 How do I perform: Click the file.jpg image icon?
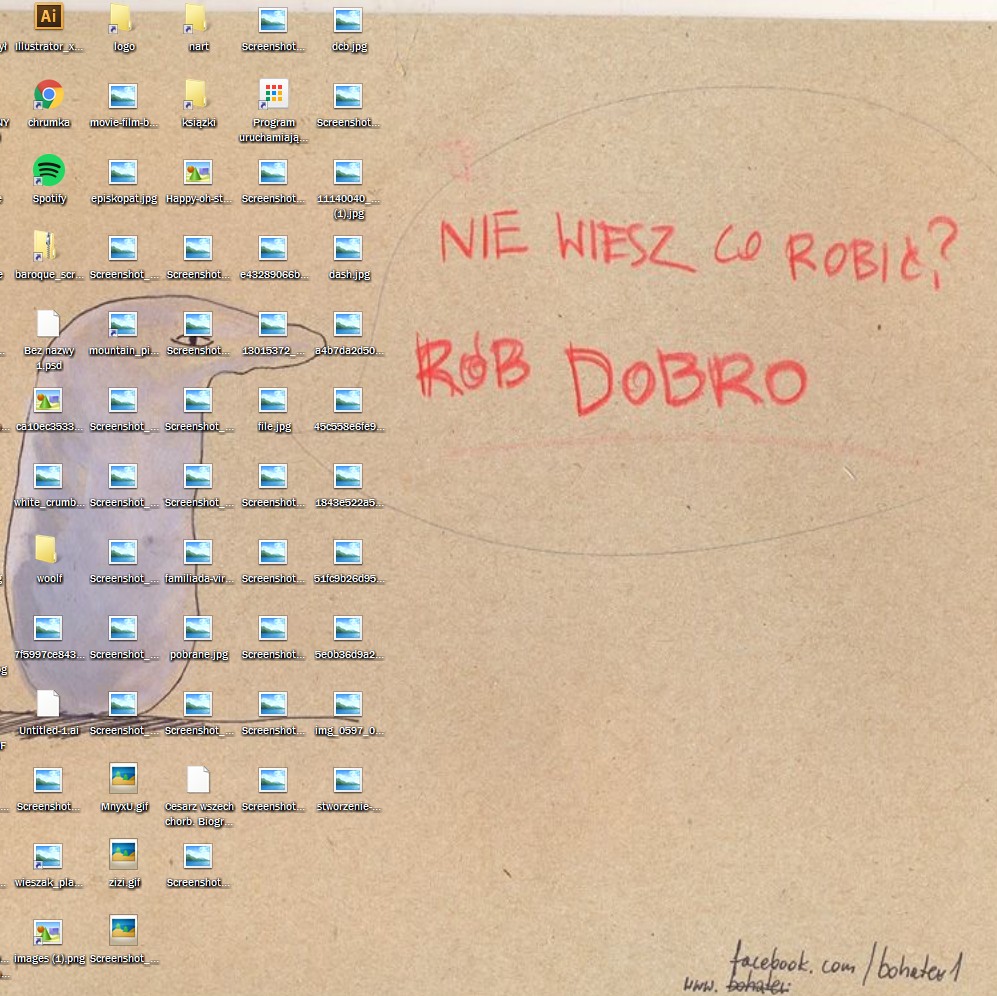point(273,400)
